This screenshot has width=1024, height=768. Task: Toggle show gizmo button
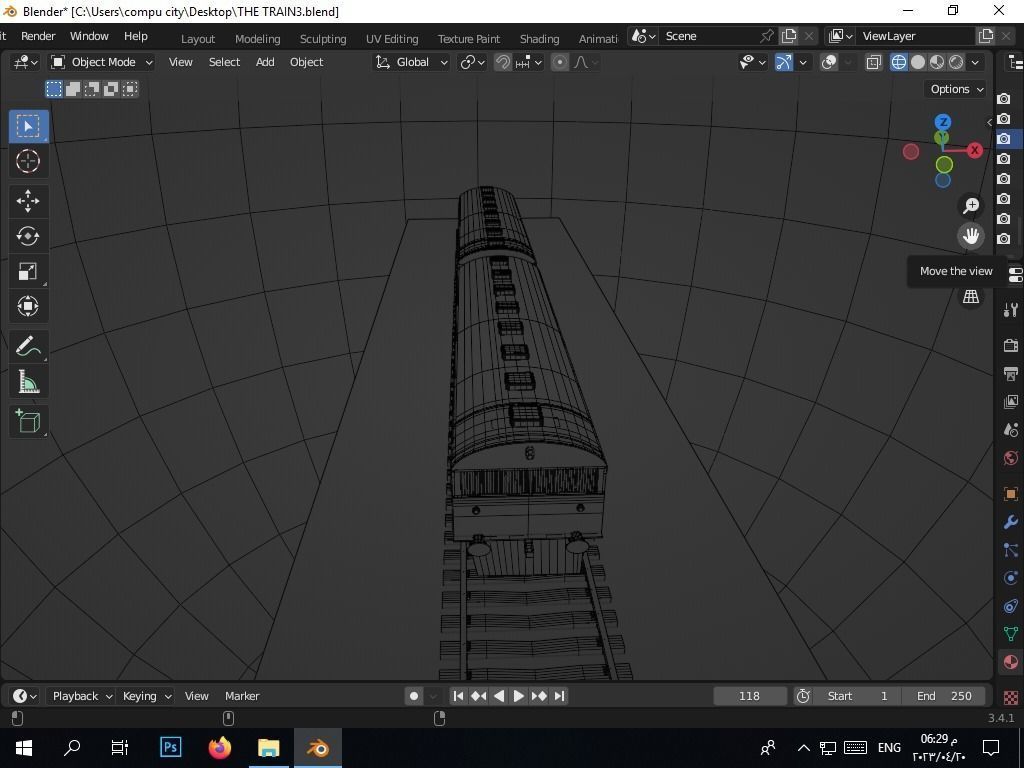tap(784, 62)
